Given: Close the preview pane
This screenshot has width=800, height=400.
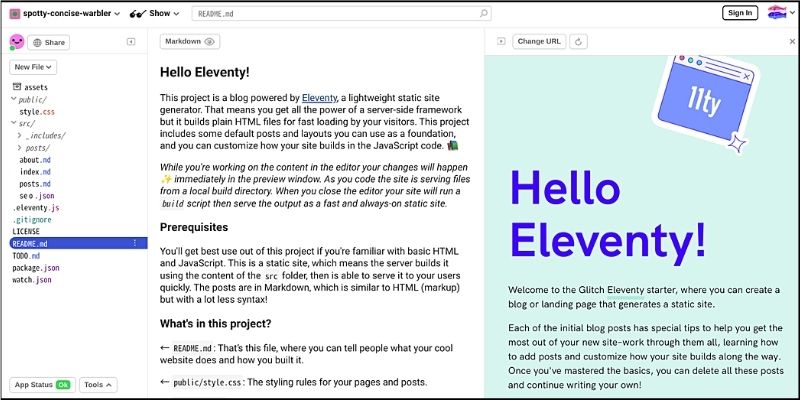Looking at the screenshot, I should (792, 42).
